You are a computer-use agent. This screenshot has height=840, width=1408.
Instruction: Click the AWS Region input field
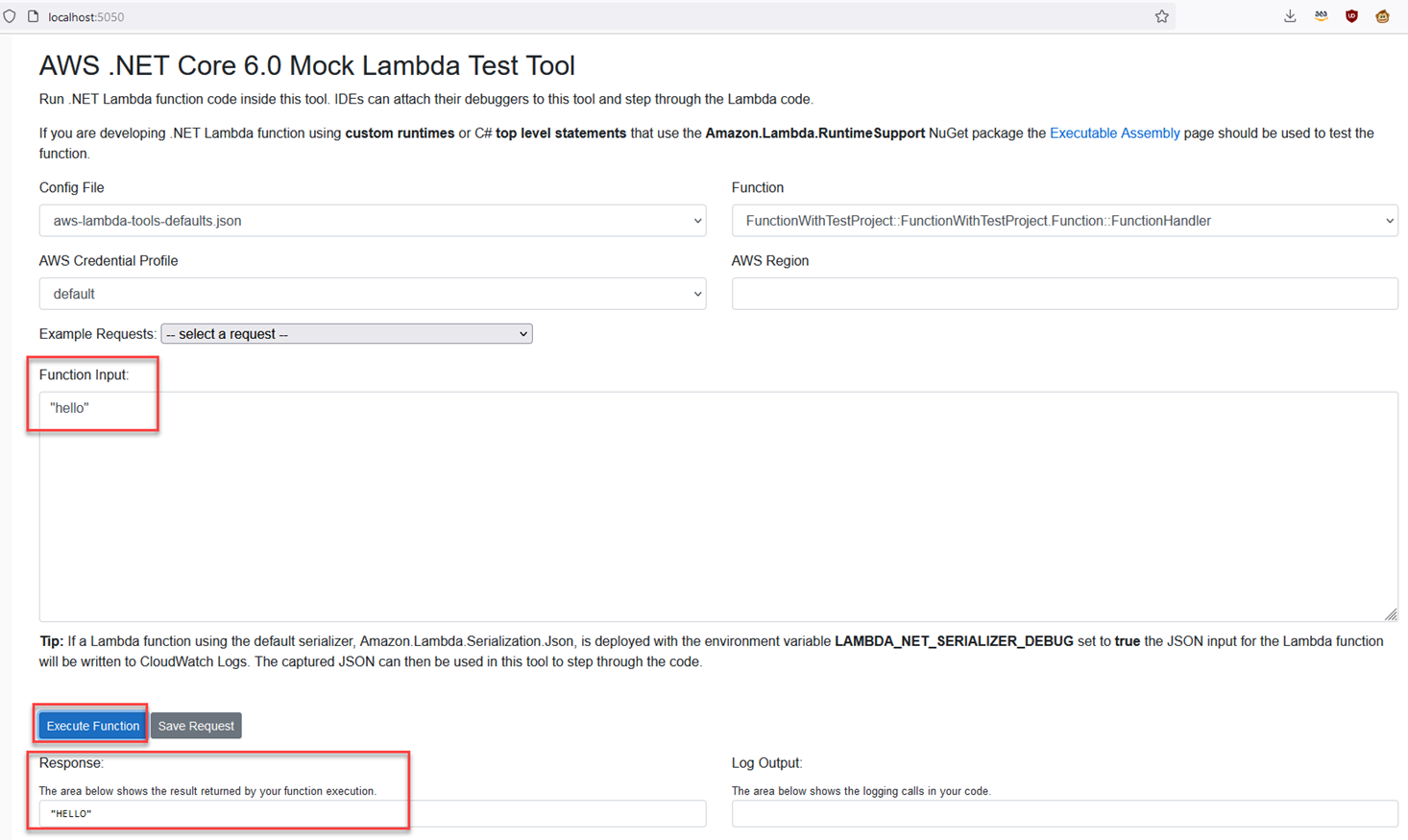[1064, 294]
